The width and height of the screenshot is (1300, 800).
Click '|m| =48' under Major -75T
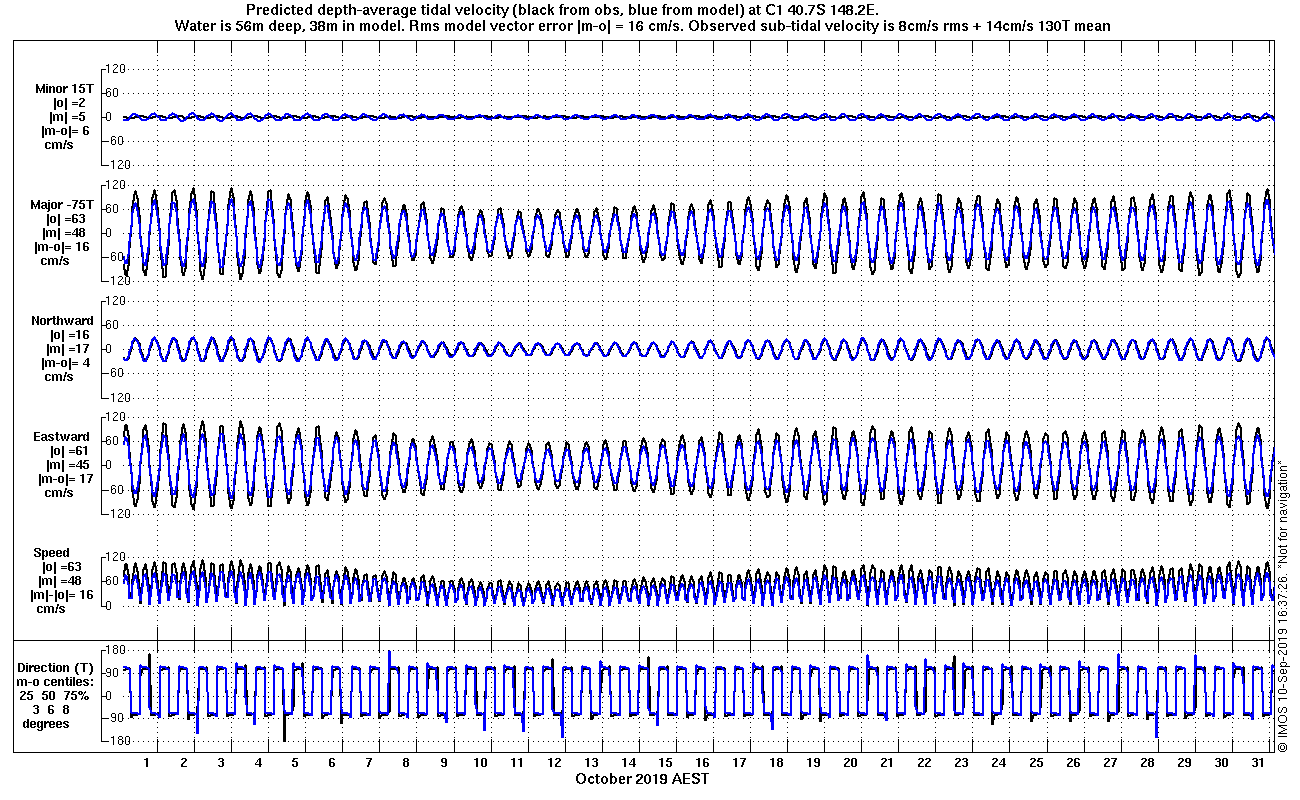coord(66,233)
